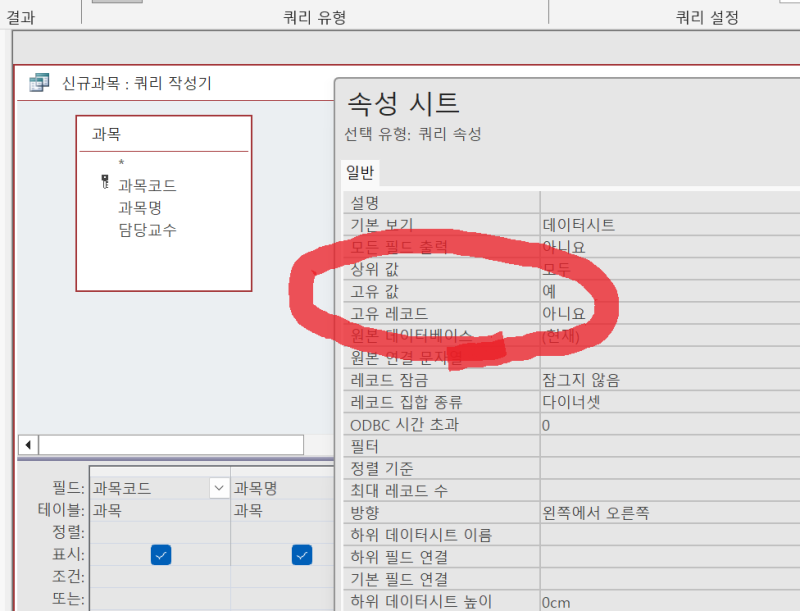
Task: Click the 하위 데이터시트 이름 value field
Action: tap(670, 534)
